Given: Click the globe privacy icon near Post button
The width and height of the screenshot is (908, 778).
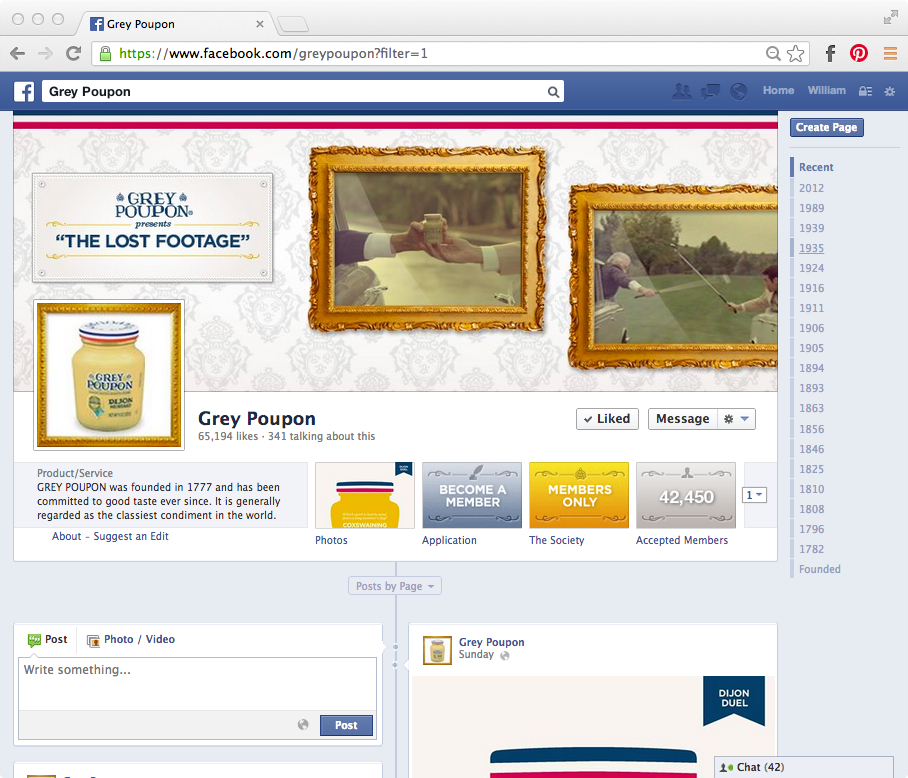Looking at the screenshot, I should point(303,724).
